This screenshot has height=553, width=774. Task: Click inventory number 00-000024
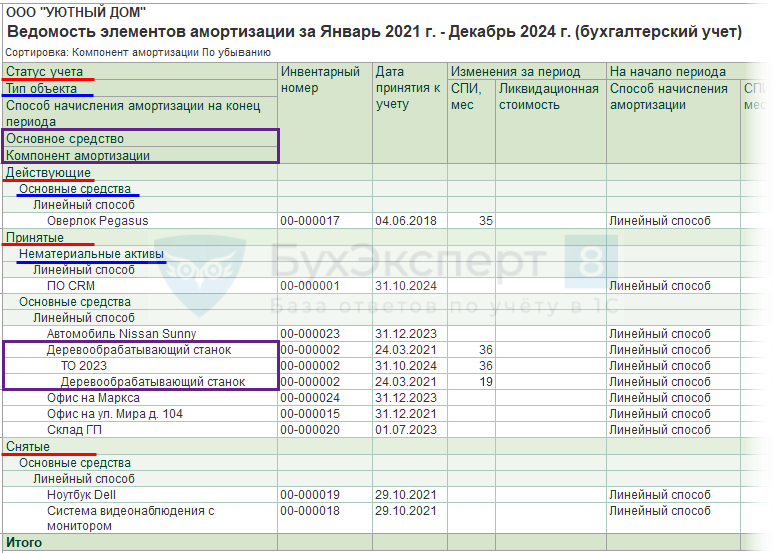(310, 398)
